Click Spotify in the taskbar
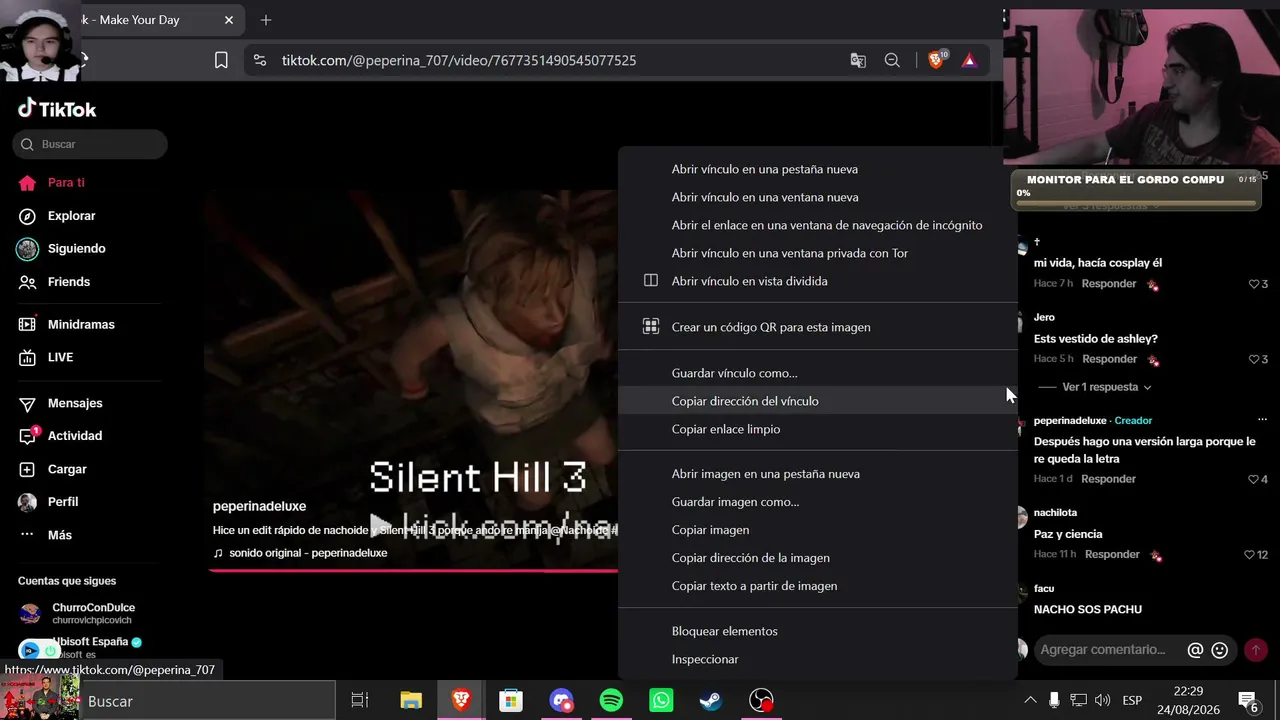The height and width of the screenshot is (720, 1280). pyautogui.click(x=611, y=701)
